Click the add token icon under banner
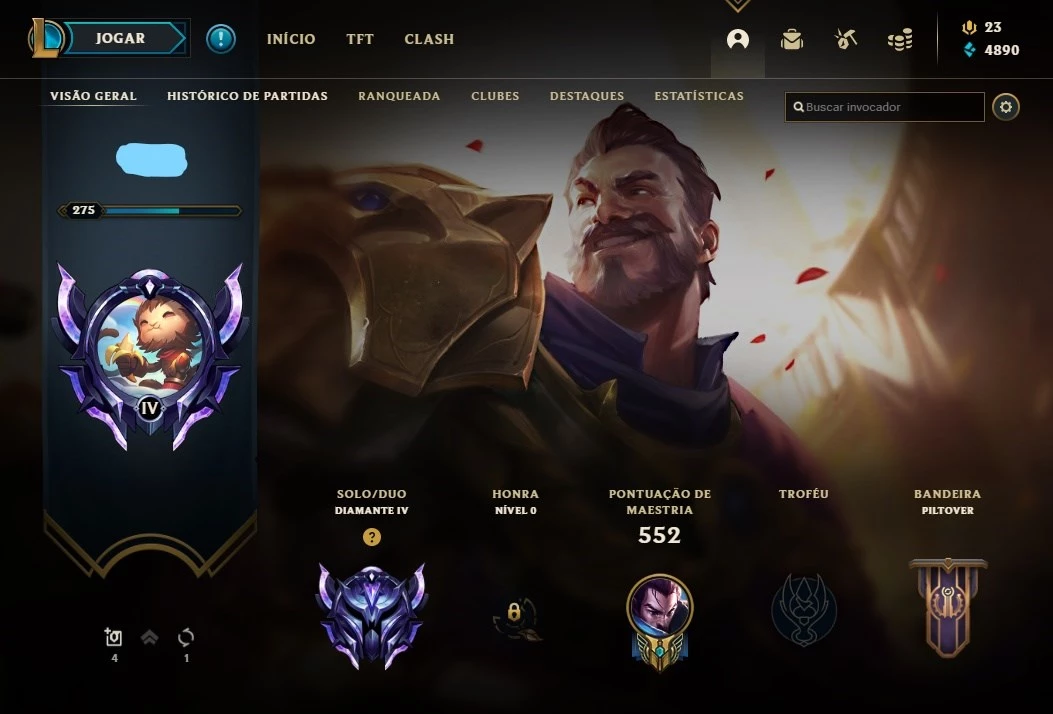The width and height of the screenshot is (1053, 714). [113, 637]
